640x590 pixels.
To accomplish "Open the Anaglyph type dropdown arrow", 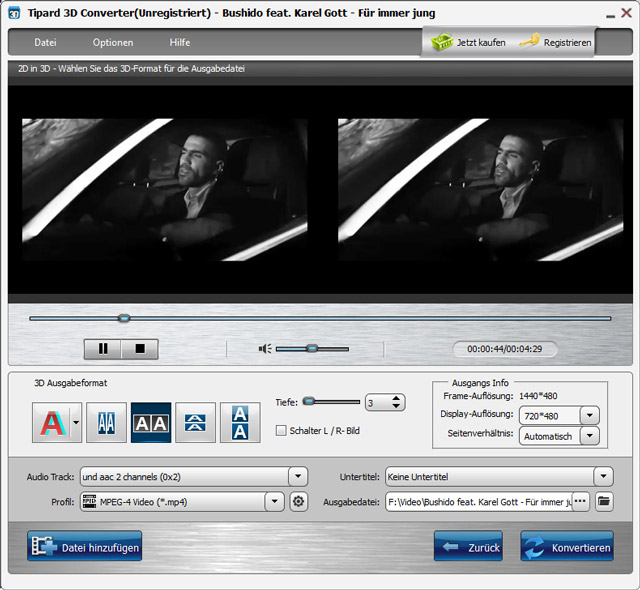I will [x=76, y=423].
